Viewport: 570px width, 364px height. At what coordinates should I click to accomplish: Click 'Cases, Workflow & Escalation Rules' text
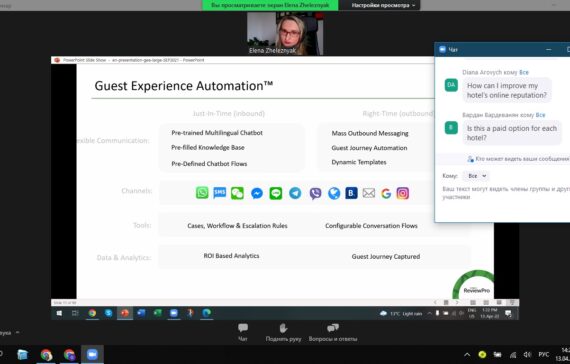click(x=237, y=225)
